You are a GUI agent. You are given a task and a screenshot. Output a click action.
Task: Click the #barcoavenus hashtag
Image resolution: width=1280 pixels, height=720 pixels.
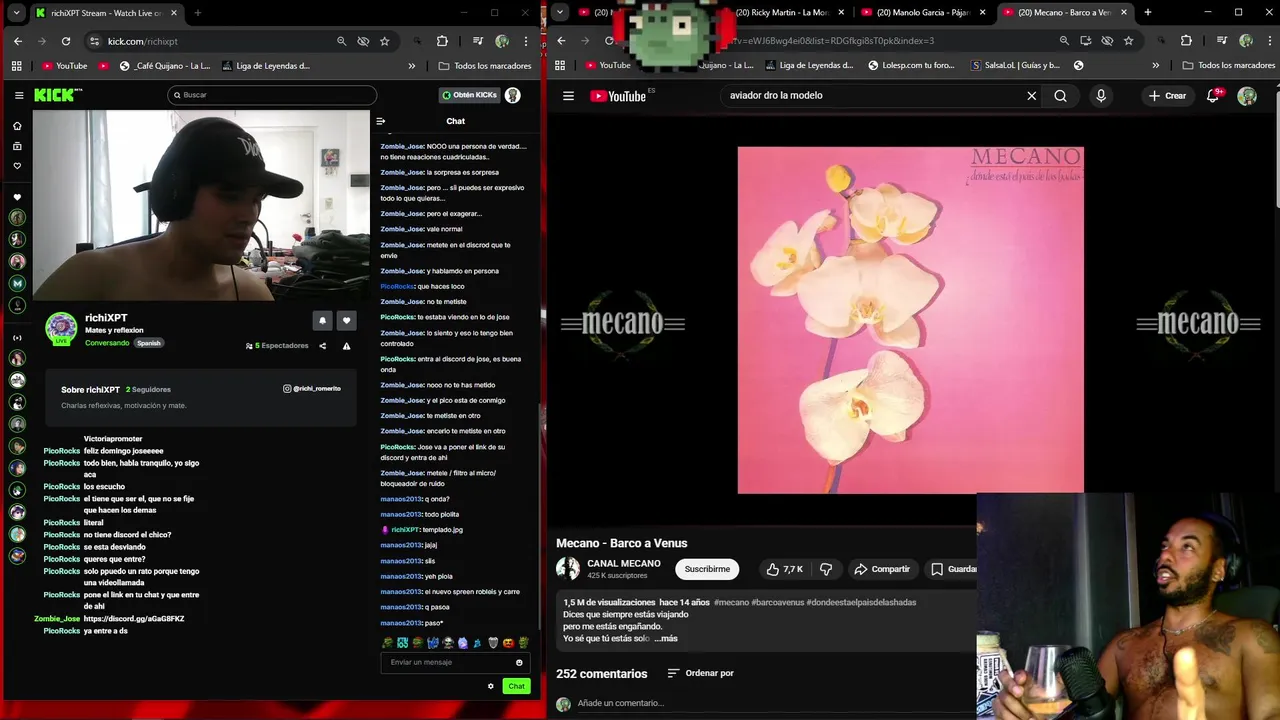[777, 602]
